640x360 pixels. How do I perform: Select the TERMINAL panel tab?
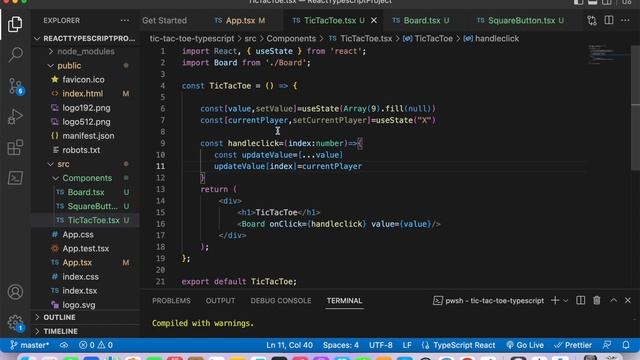pyautogui.click(x=344, y=301)
